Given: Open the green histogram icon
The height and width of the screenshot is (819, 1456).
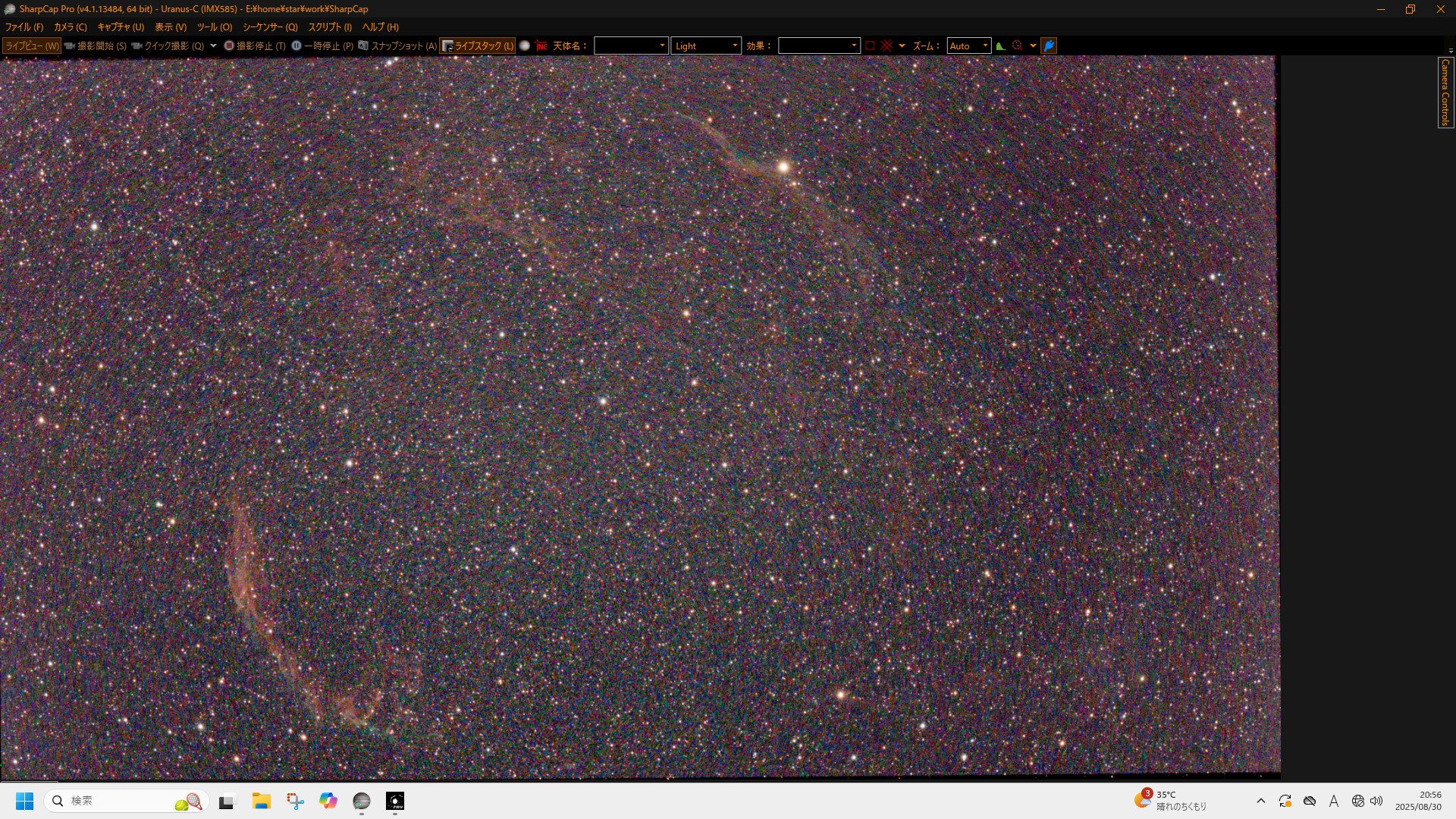Looking at the screenshot, I should click(1001, 46).
